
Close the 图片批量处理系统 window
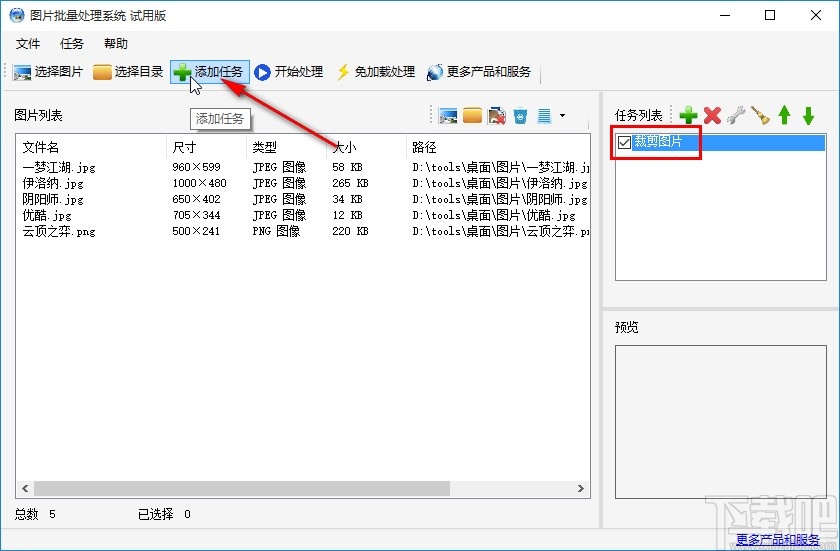click(x=816, y=15)
